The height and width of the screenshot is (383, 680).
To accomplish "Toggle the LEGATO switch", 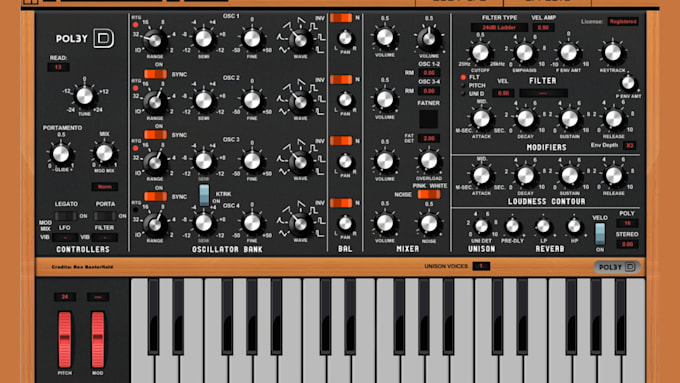I will (x=65, y=216).
